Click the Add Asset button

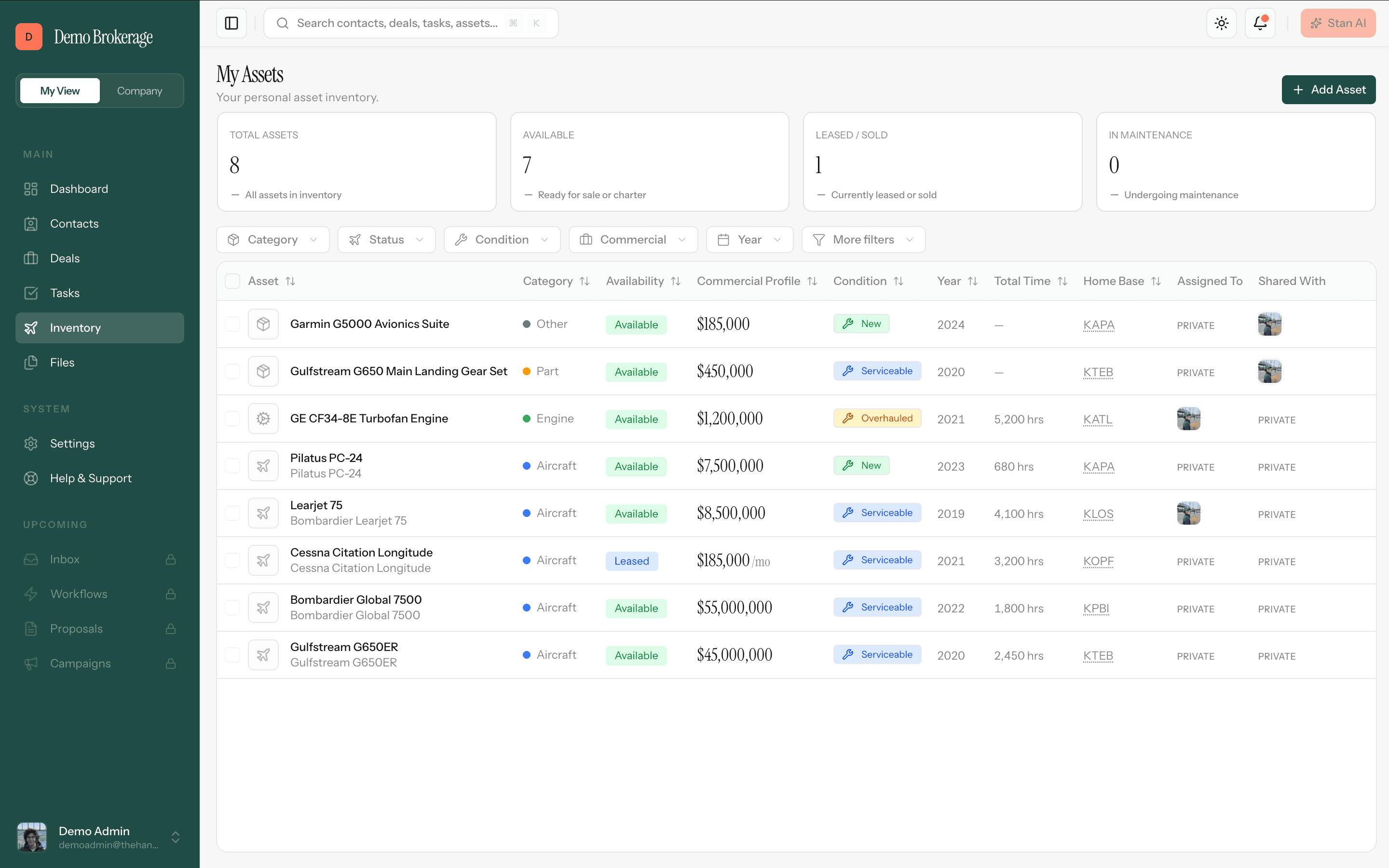(1328, 90)
